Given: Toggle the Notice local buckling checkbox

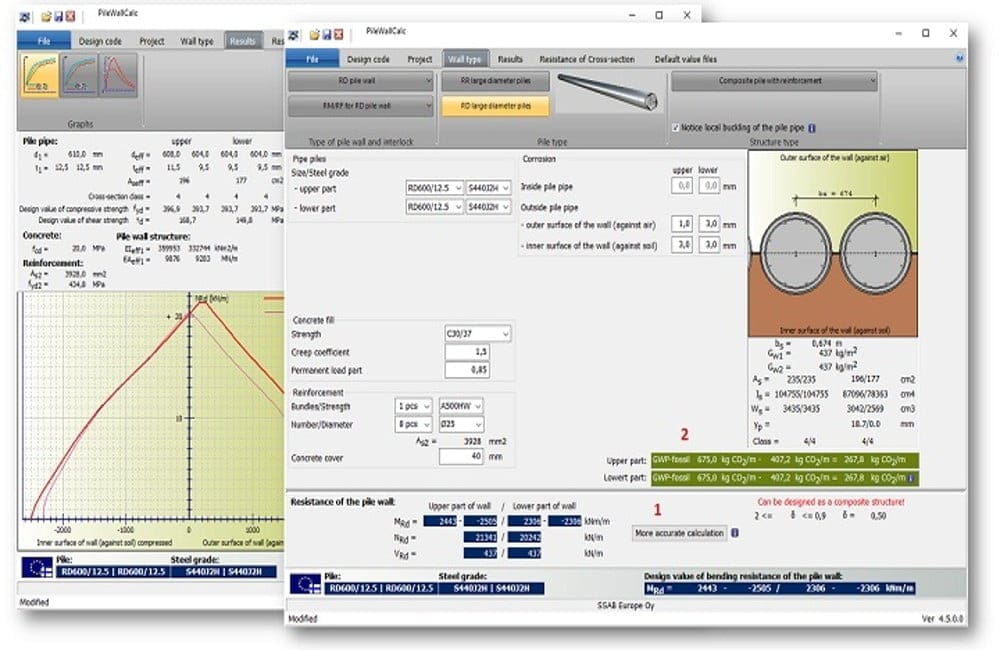Looking at the screenshot, I should (x=676, y=127).
